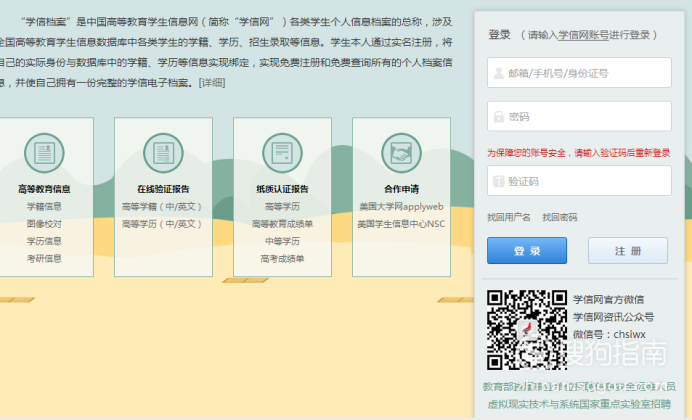Open 高等学籍（中/英文）link
This screenshot has width=692, height=420.
point(162,206)
